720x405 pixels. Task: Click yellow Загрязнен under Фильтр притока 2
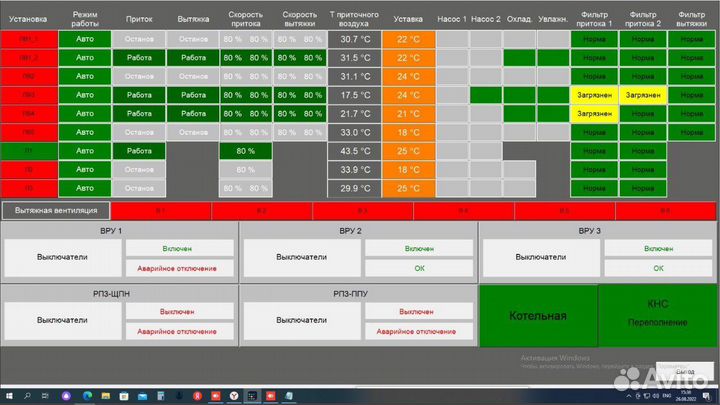[x=643, y=95]
